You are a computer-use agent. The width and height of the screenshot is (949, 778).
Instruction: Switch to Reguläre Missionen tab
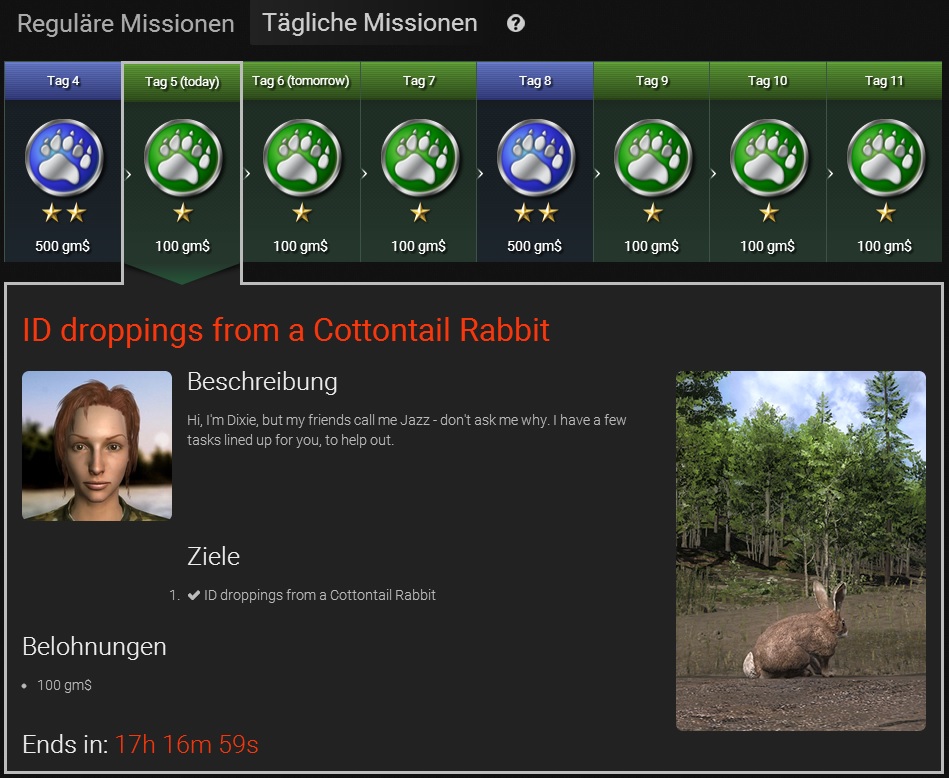tap(125, 24)
